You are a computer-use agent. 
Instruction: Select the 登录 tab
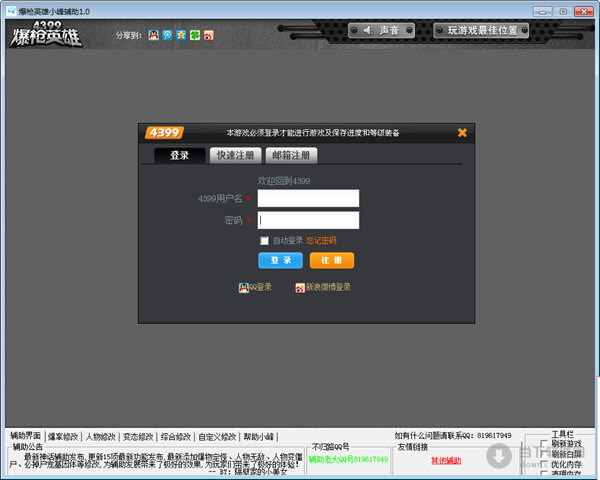[x=179, y=155]
